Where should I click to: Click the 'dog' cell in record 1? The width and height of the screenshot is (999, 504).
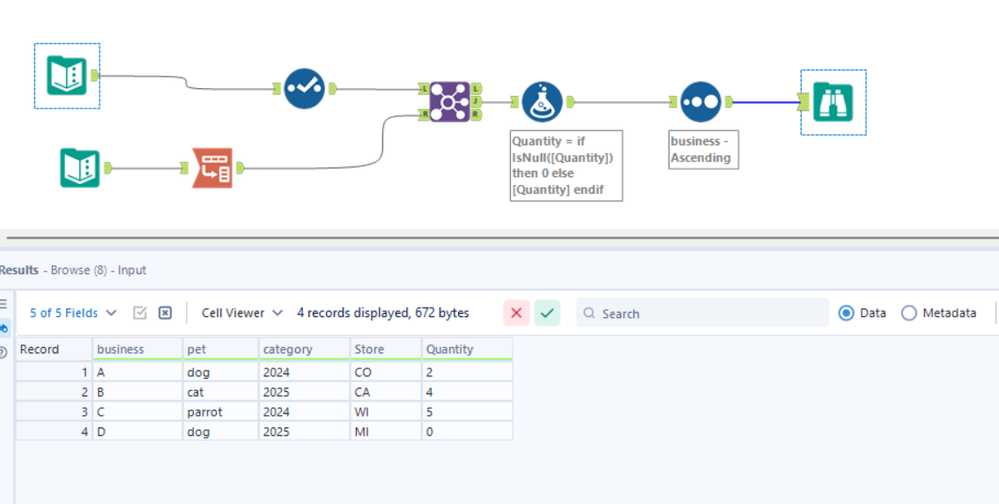[x=220, y=372]
